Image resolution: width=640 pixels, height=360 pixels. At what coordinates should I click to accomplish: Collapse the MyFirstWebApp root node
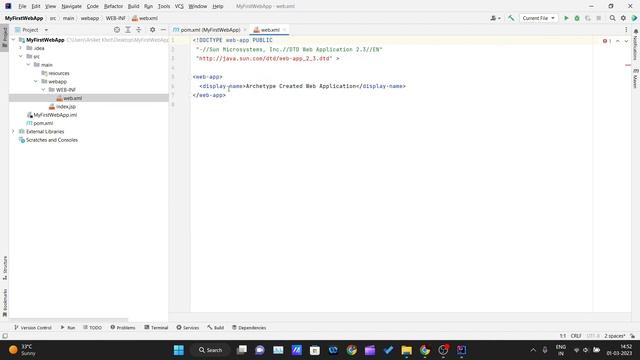13,40
